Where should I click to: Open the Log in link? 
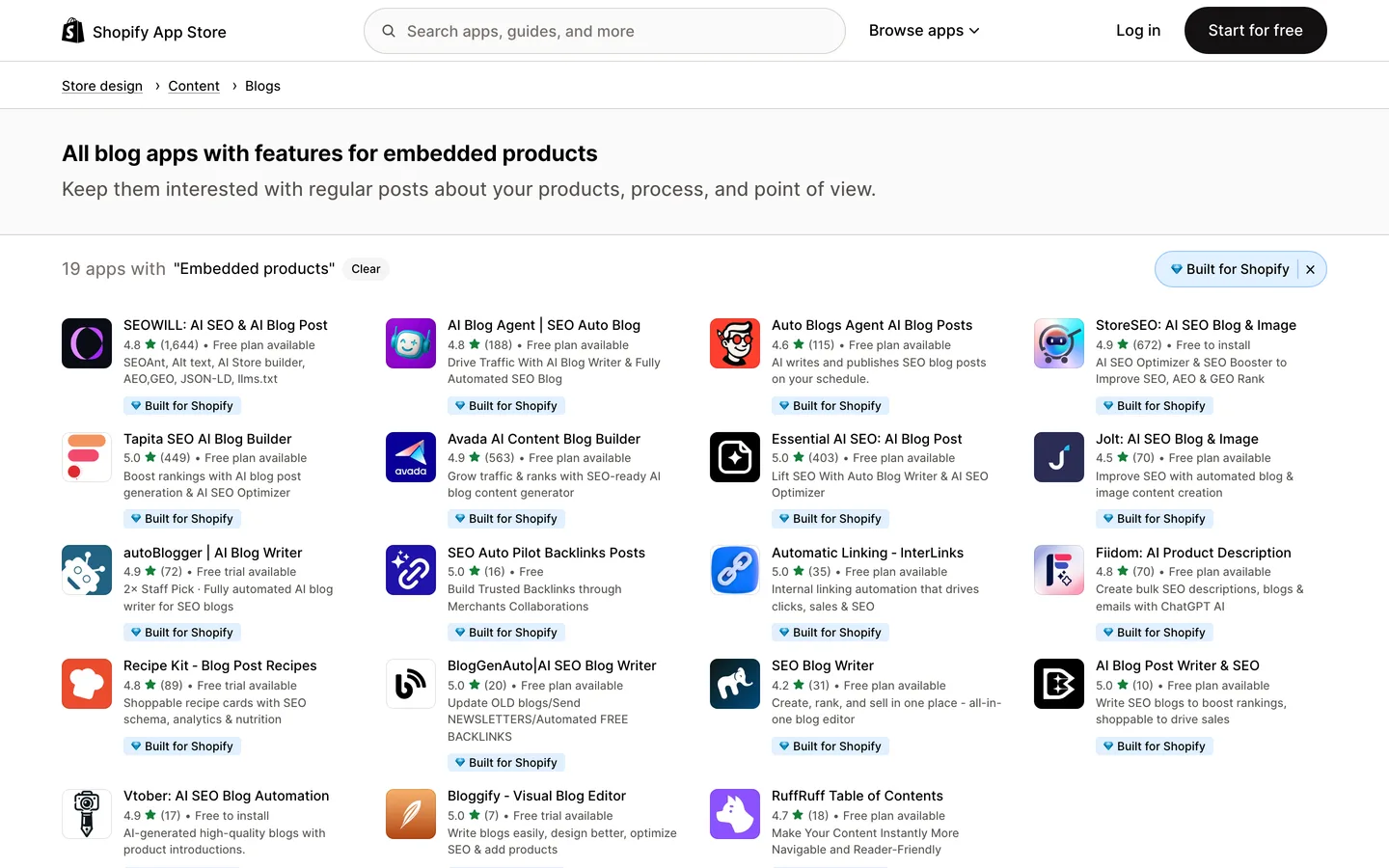[1138, 31]
